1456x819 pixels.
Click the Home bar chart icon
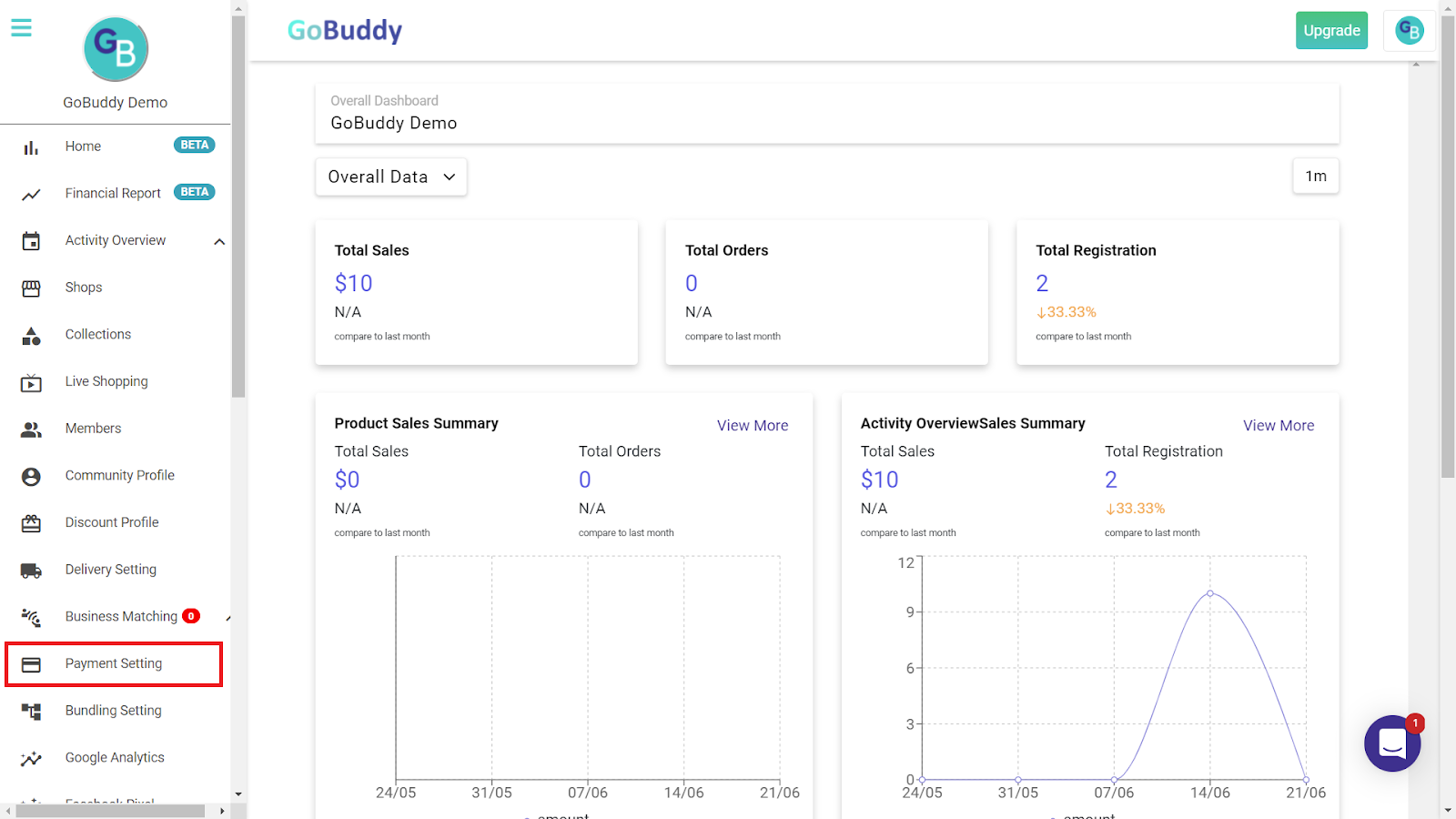31,147
